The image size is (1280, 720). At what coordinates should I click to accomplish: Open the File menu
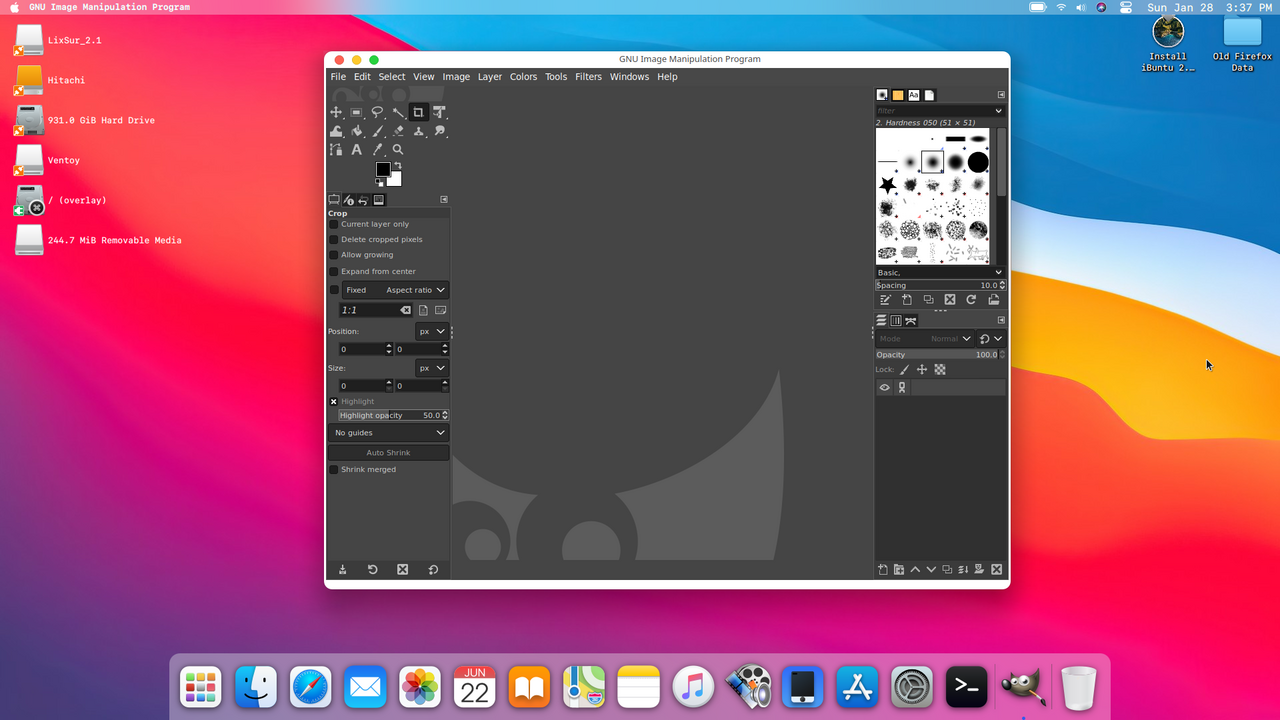tap(338, 77)
